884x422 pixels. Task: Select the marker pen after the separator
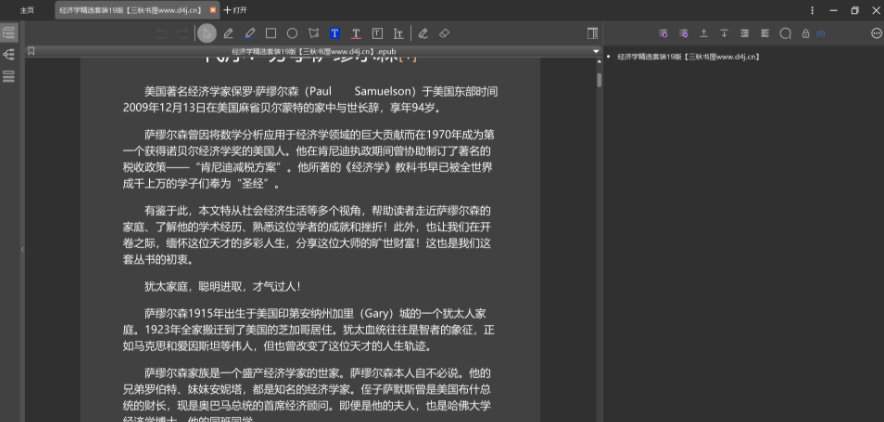423,34
